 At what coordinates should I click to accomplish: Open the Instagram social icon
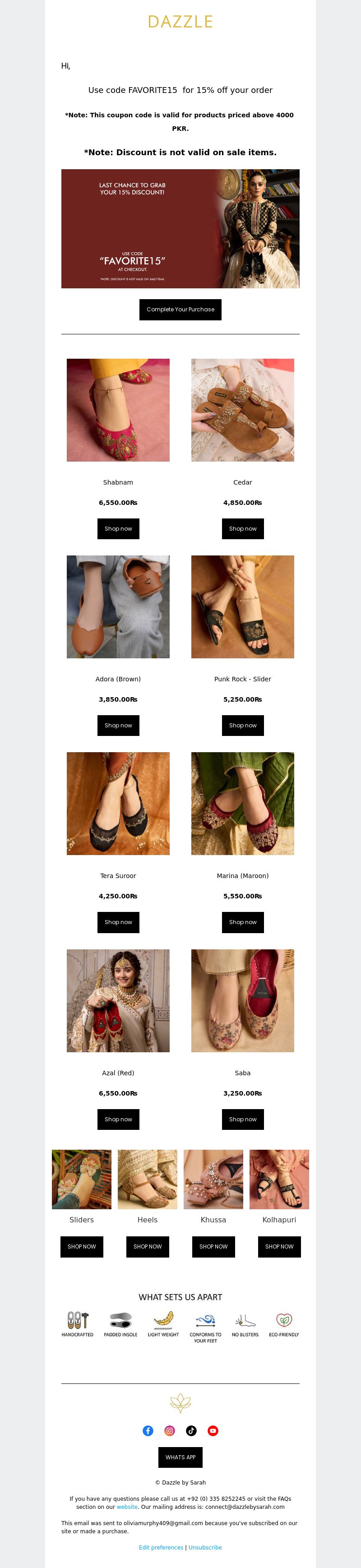[170, 1430]
